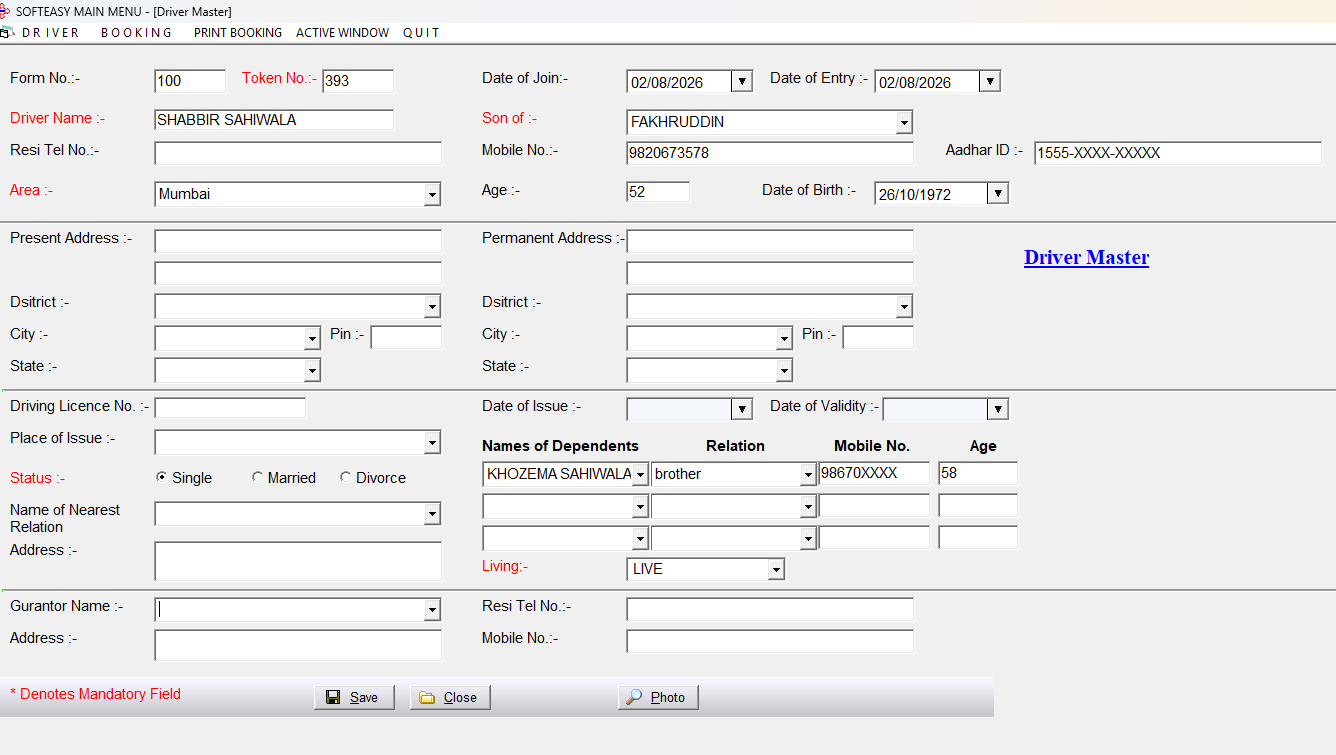Click the Driver Master link
1336x755 pixels.
[1086, 258]
